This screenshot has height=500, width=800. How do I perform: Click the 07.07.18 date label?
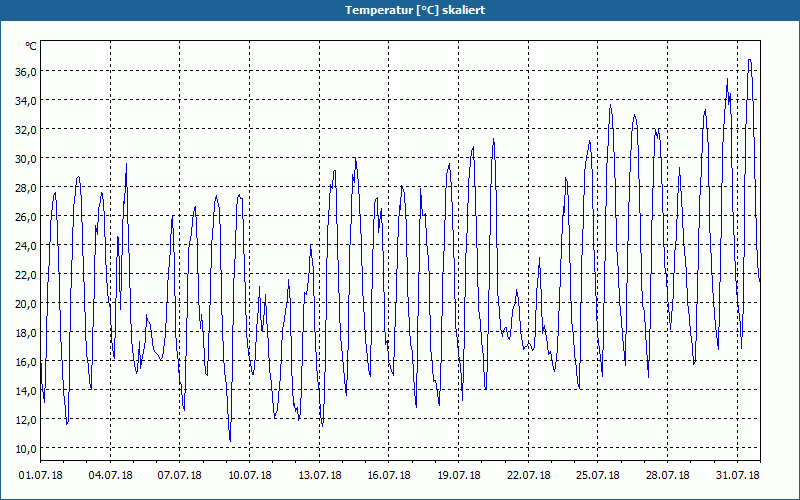coord(180,476)
